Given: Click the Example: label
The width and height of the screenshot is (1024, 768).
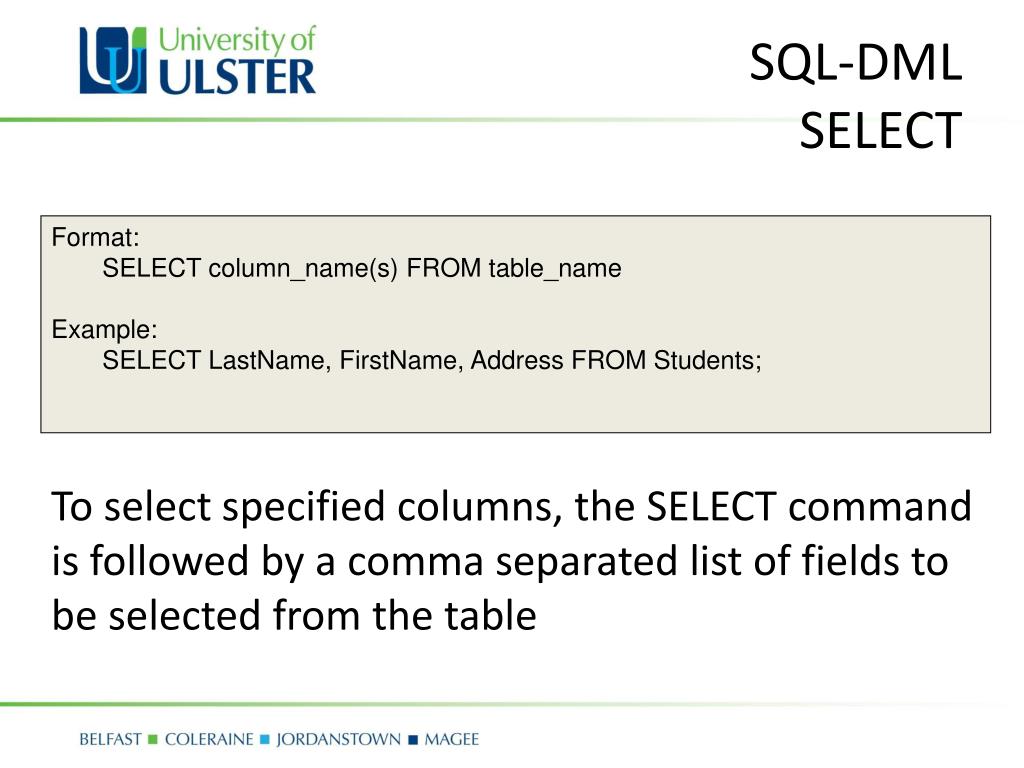Looking at the screenshot, I should [104, 330].
